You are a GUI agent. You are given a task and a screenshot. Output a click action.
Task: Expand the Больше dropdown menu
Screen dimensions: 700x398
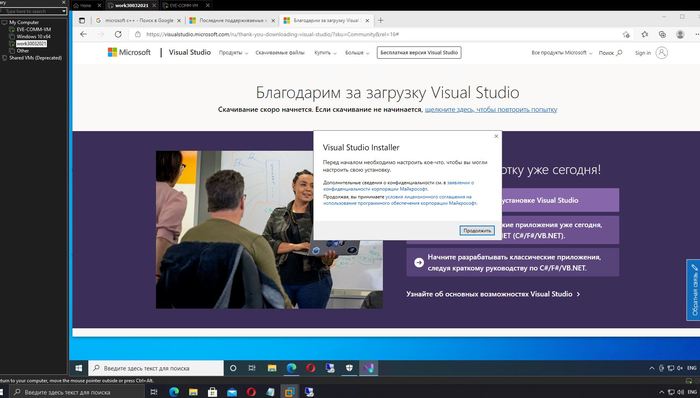[x=357, y=53]
